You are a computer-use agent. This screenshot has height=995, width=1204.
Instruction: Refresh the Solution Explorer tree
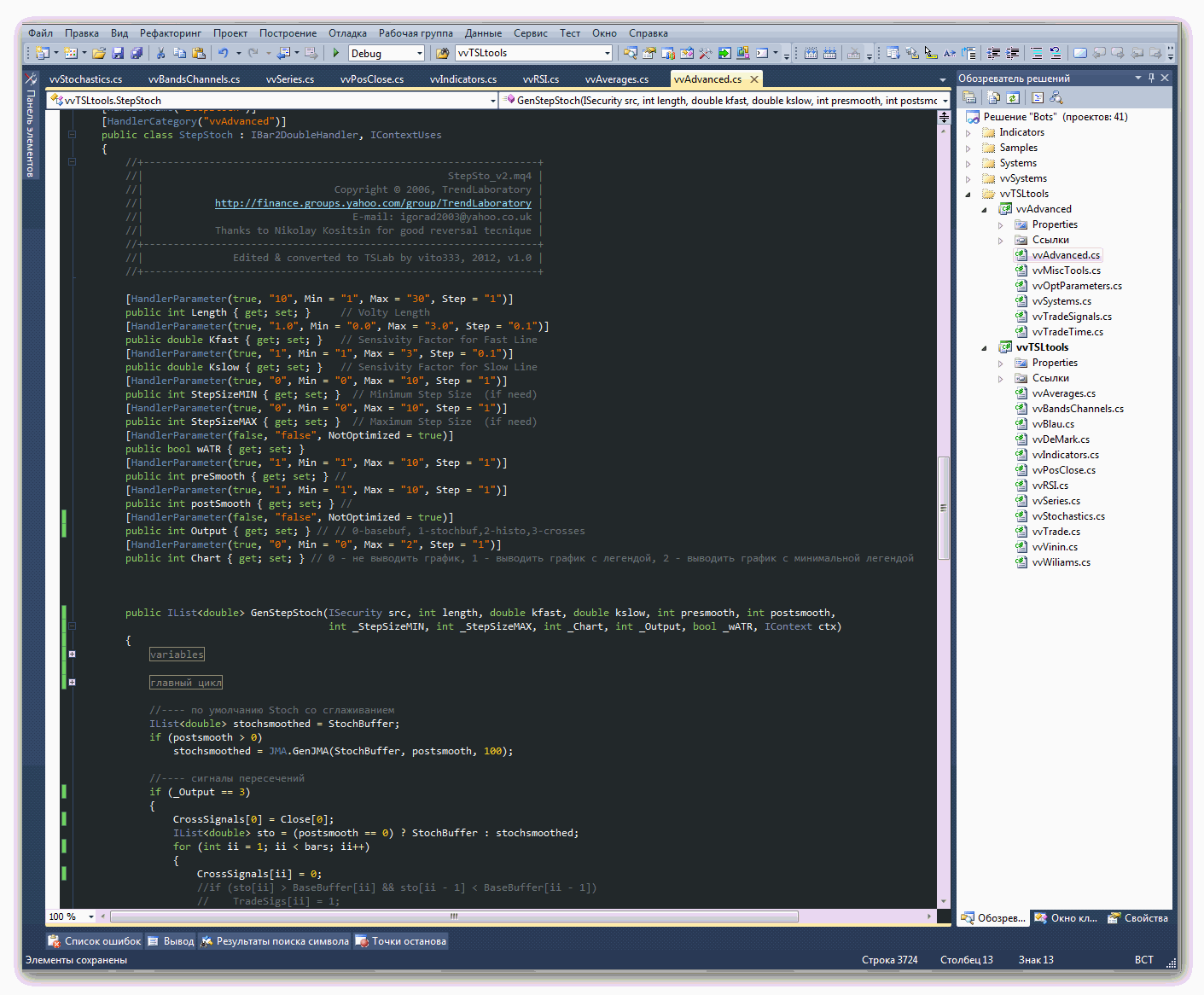coord(1013,97)
